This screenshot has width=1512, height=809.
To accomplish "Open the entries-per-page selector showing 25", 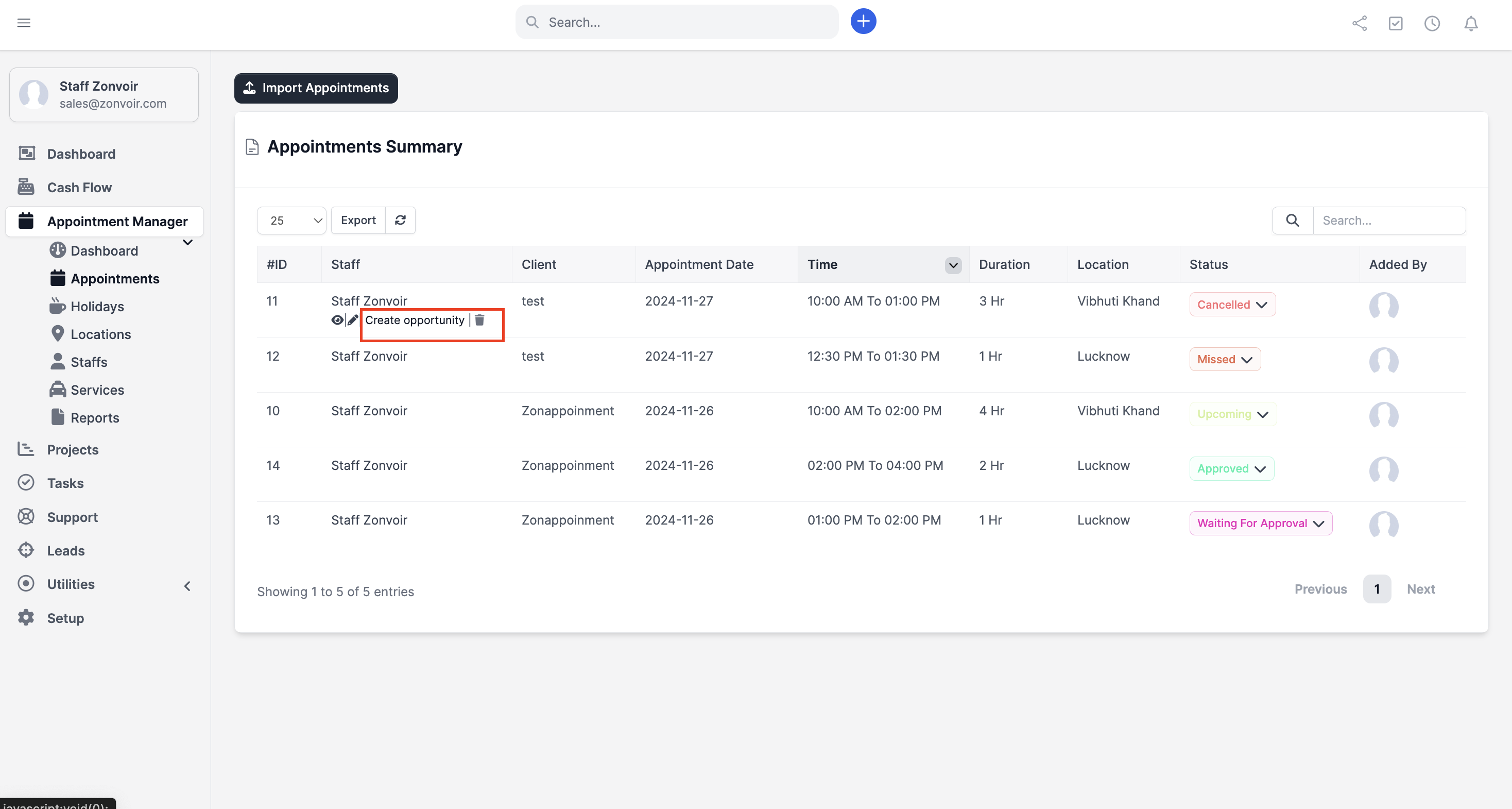I will [291, 220].
